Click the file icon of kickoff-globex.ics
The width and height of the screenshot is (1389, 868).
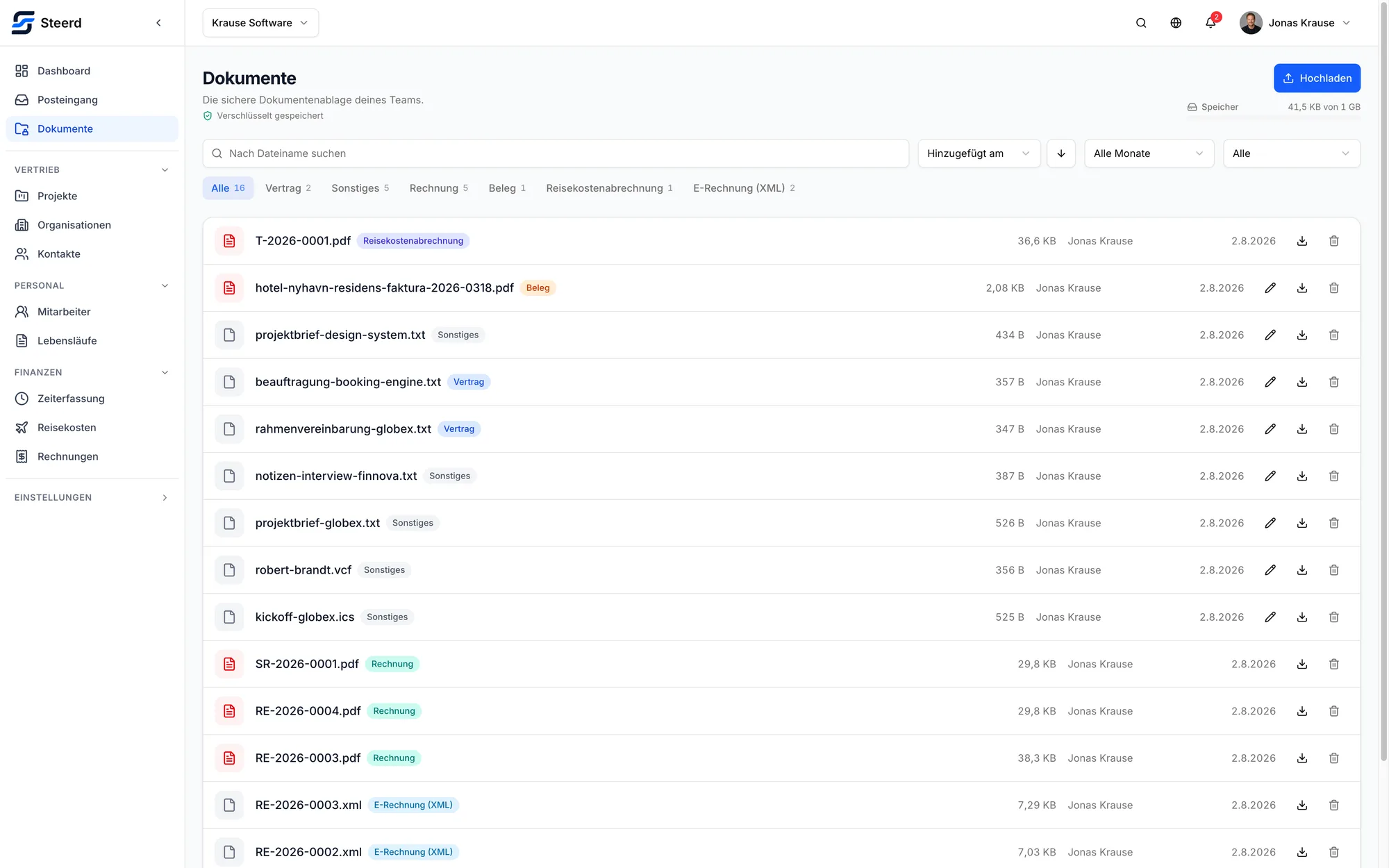point(229,617)
